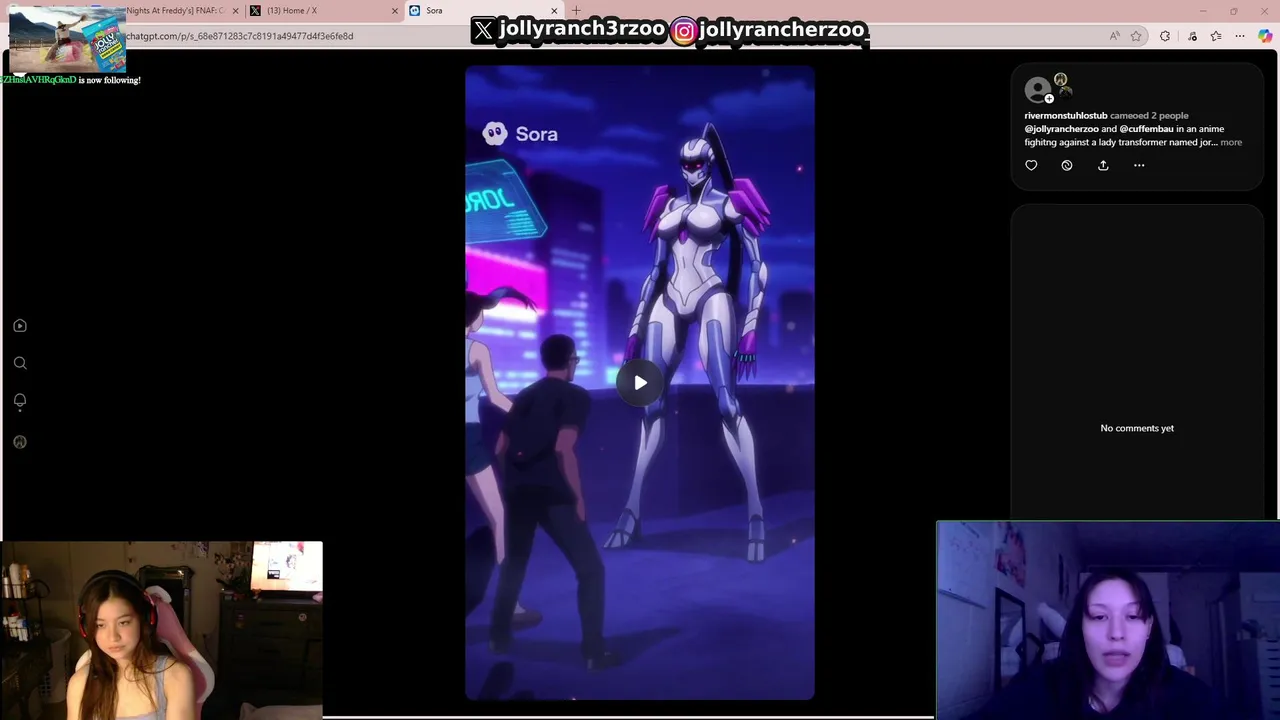Screen dimensions: 1280x720
Task: Close the Sora browser tab
Action: click(556, 11)
